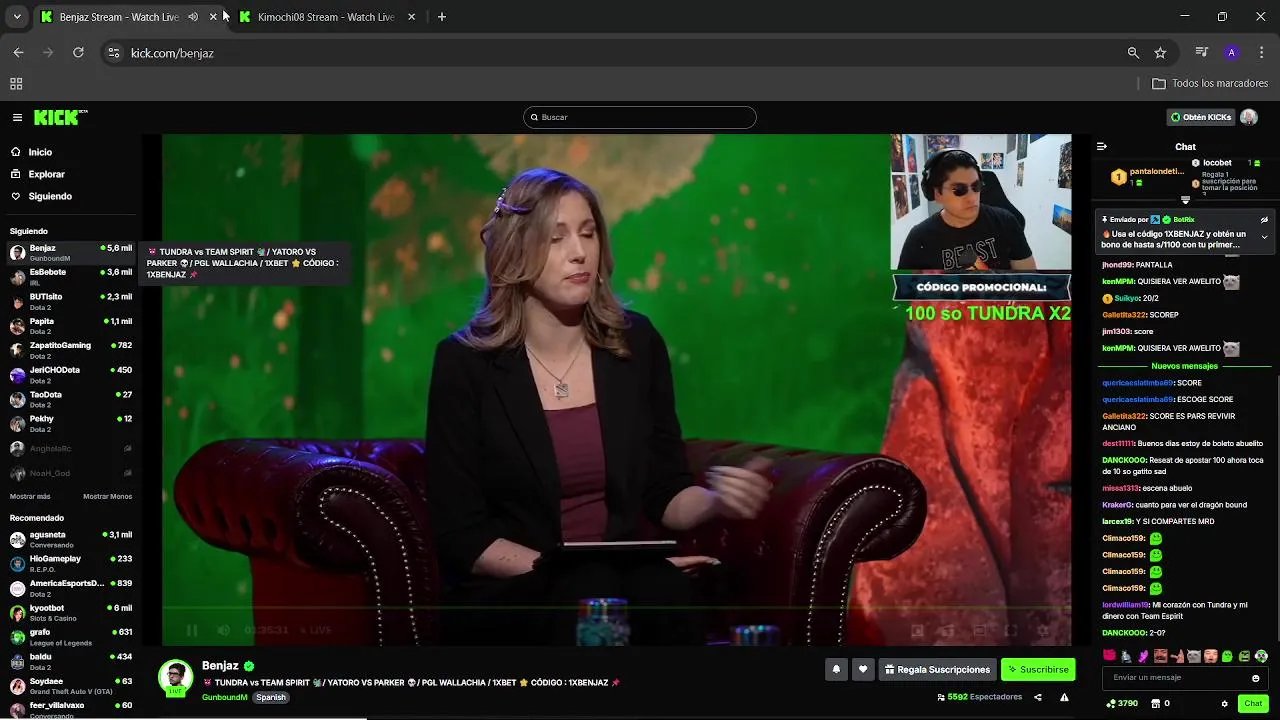
Task: Open Inicio from the sidebar
Action: click(40, 152)
